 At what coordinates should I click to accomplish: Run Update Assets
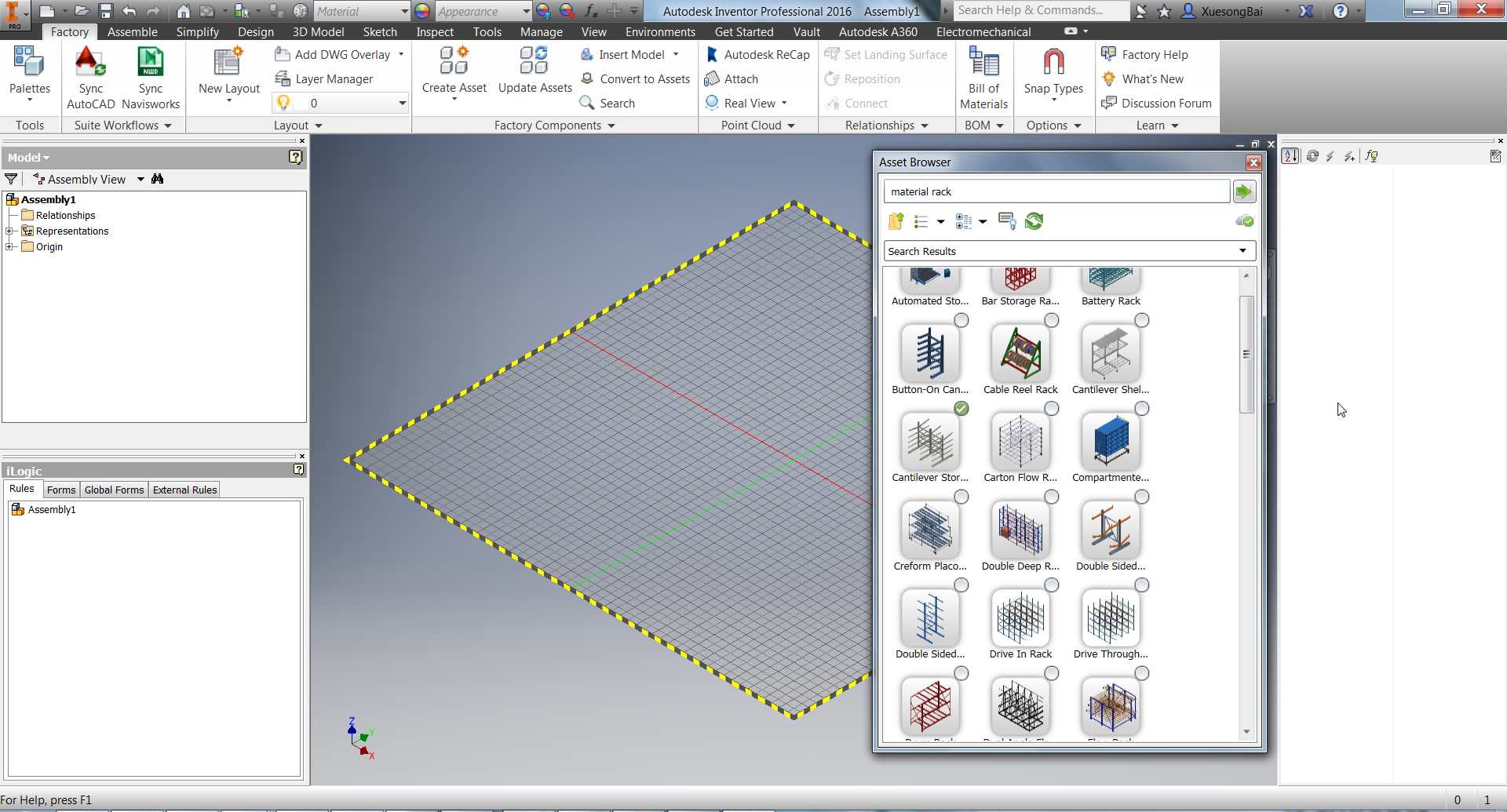tap(535, 69)
